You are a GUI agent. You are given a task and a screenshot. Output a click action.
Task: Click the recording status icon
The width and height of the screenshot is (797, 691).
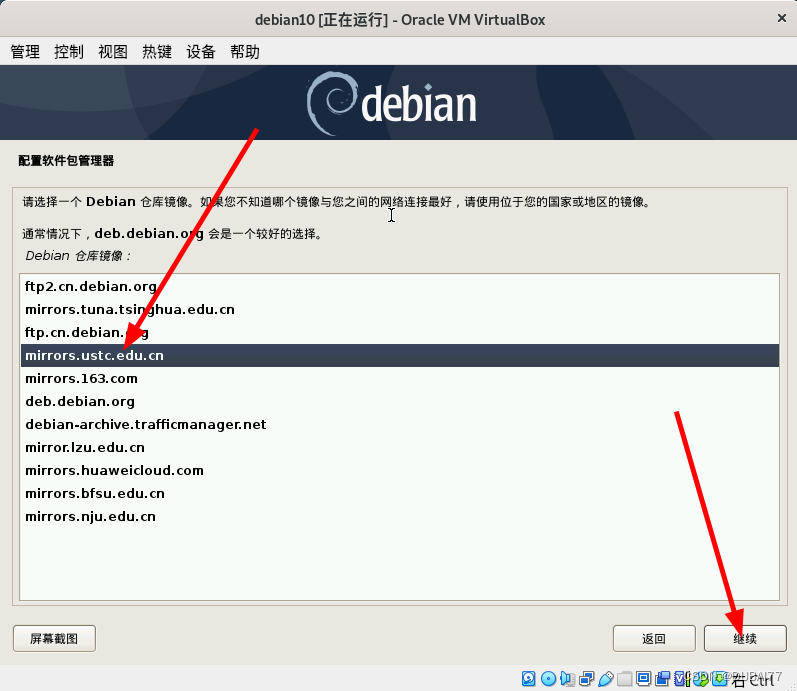662,679
